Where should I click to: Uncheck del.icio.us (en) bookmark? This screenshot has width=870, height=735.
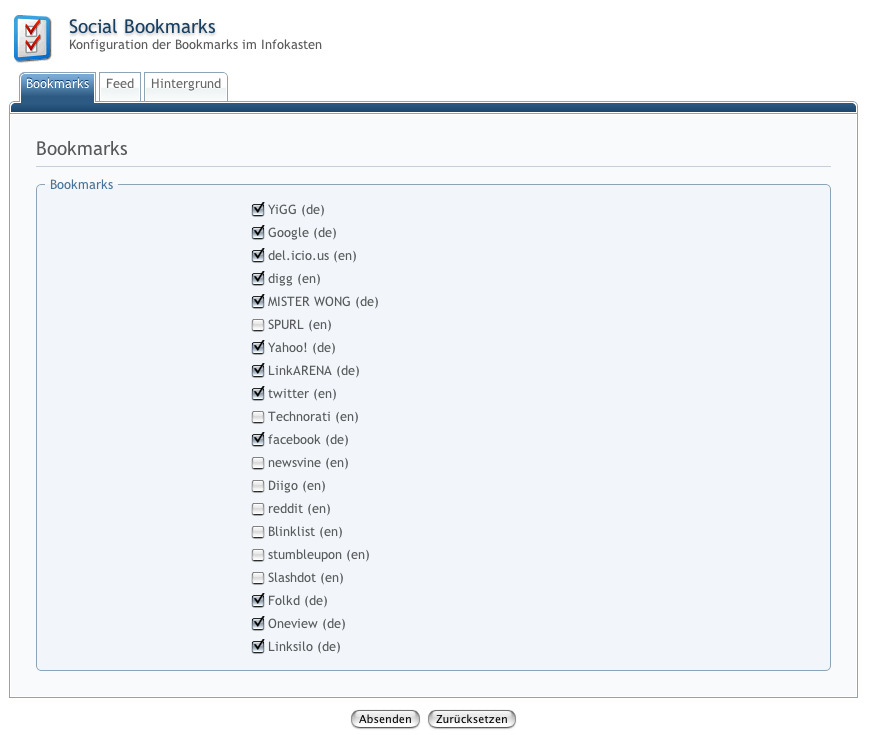[x=258, y=256]
